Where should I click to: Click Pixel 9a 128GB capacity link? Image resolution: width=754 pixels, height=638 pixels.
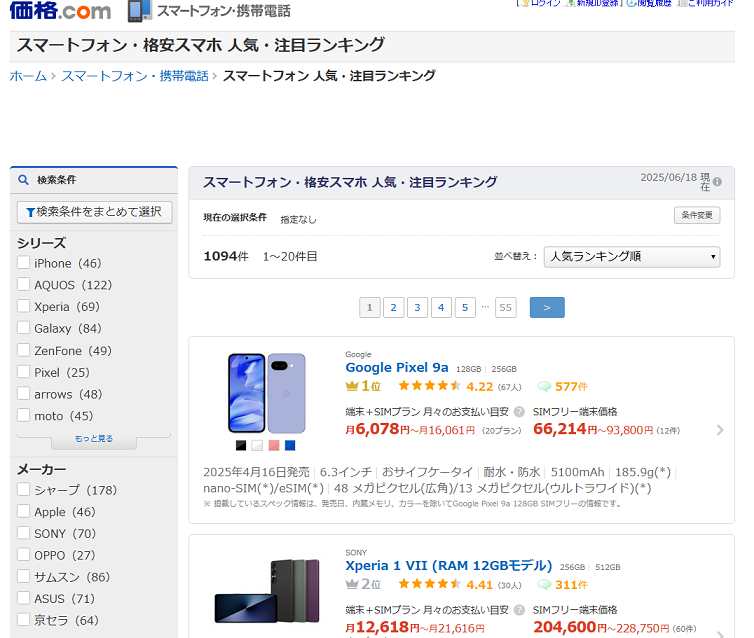468,369
